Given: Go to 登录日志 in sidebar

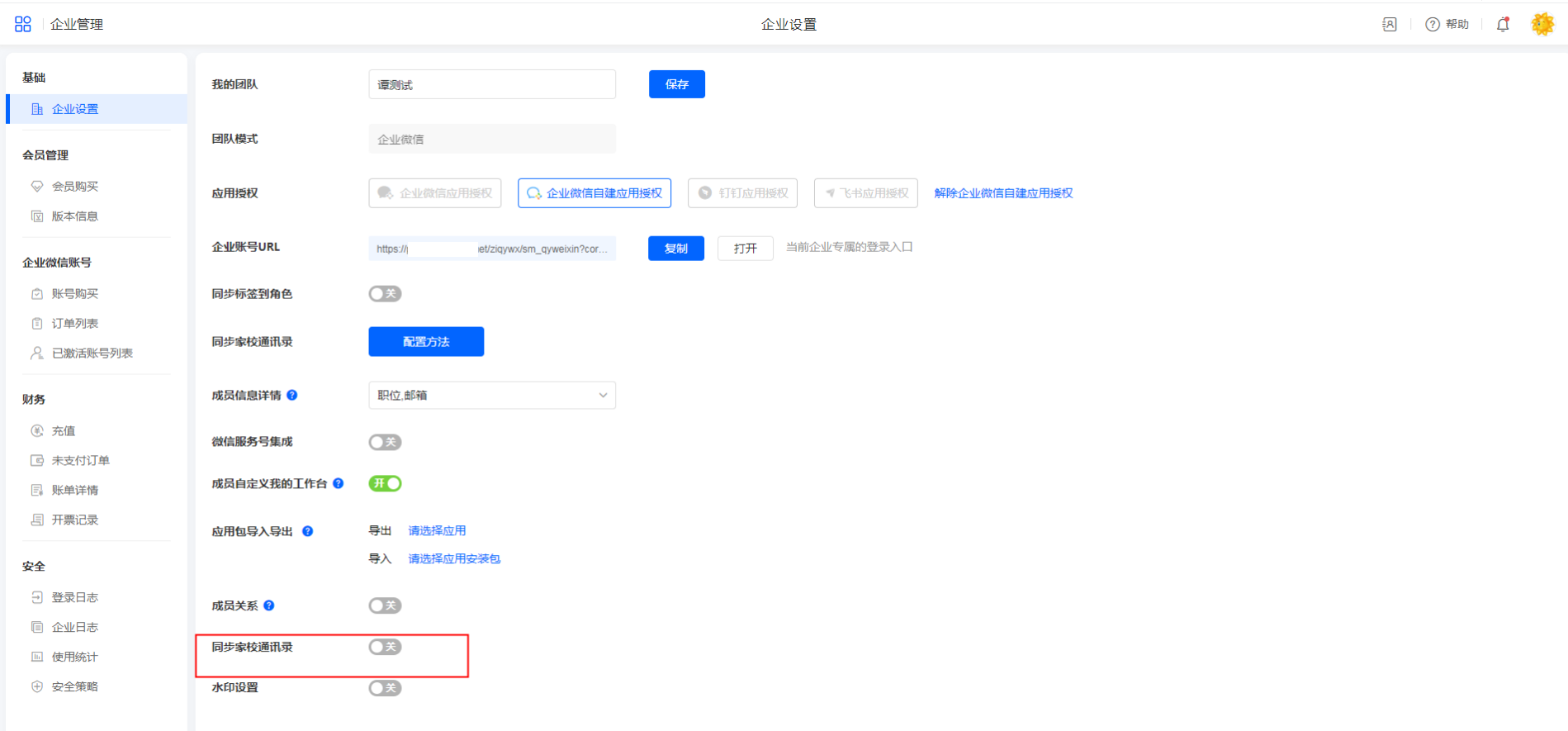Looking at the screenshot, I should (x=74, y=597).
